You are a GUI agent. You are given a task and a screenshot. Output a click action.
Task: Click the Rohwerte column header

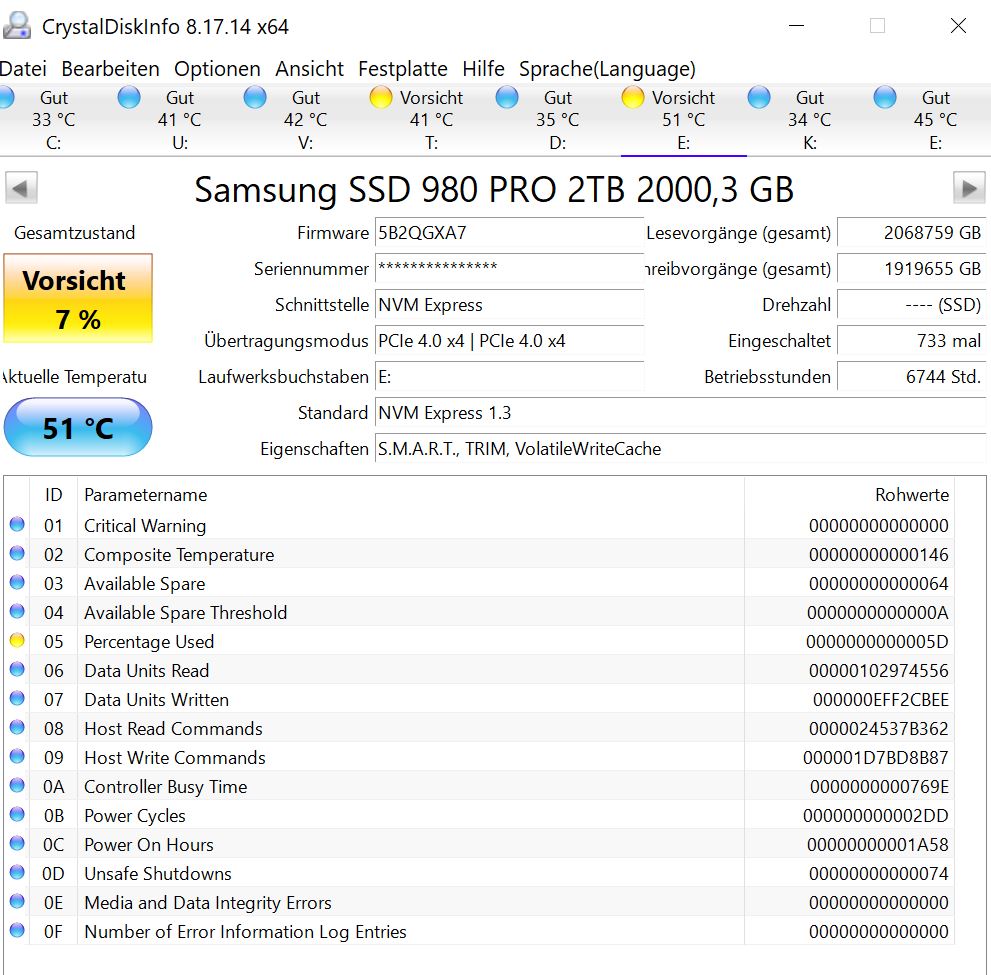(849, 494)
